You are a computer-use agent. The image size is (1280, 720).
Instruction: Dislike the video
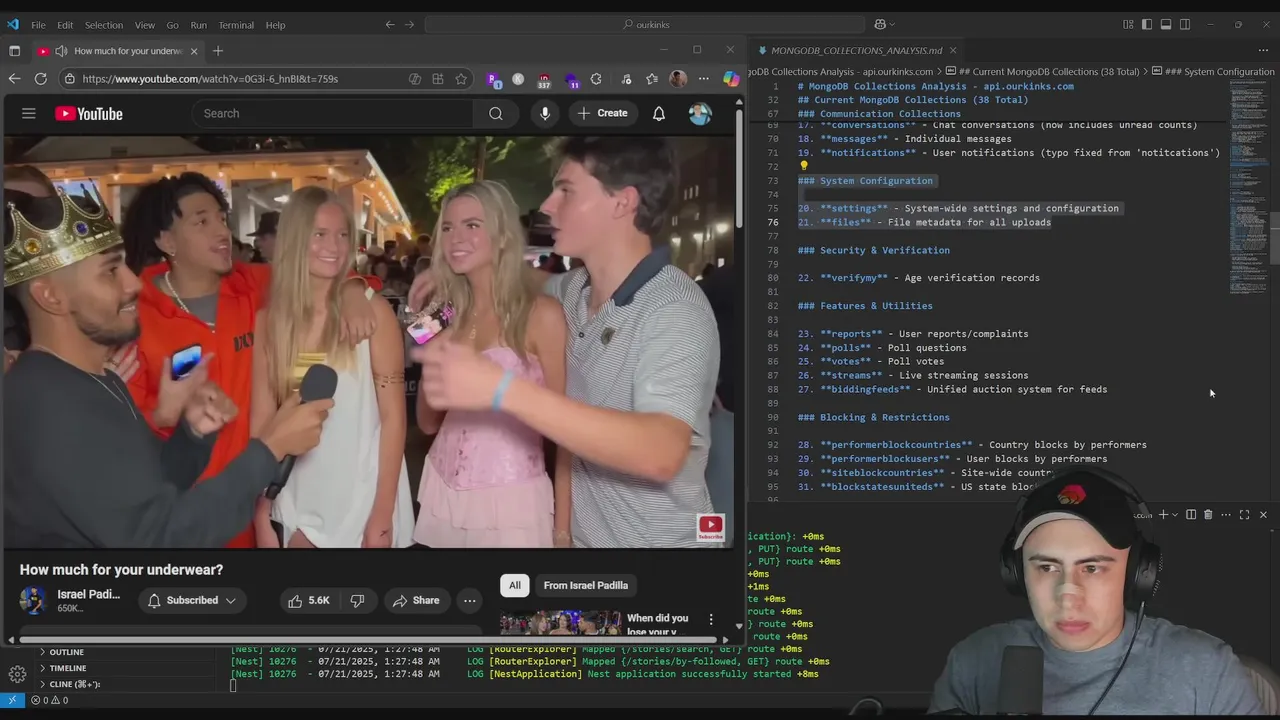pos(357,600)
